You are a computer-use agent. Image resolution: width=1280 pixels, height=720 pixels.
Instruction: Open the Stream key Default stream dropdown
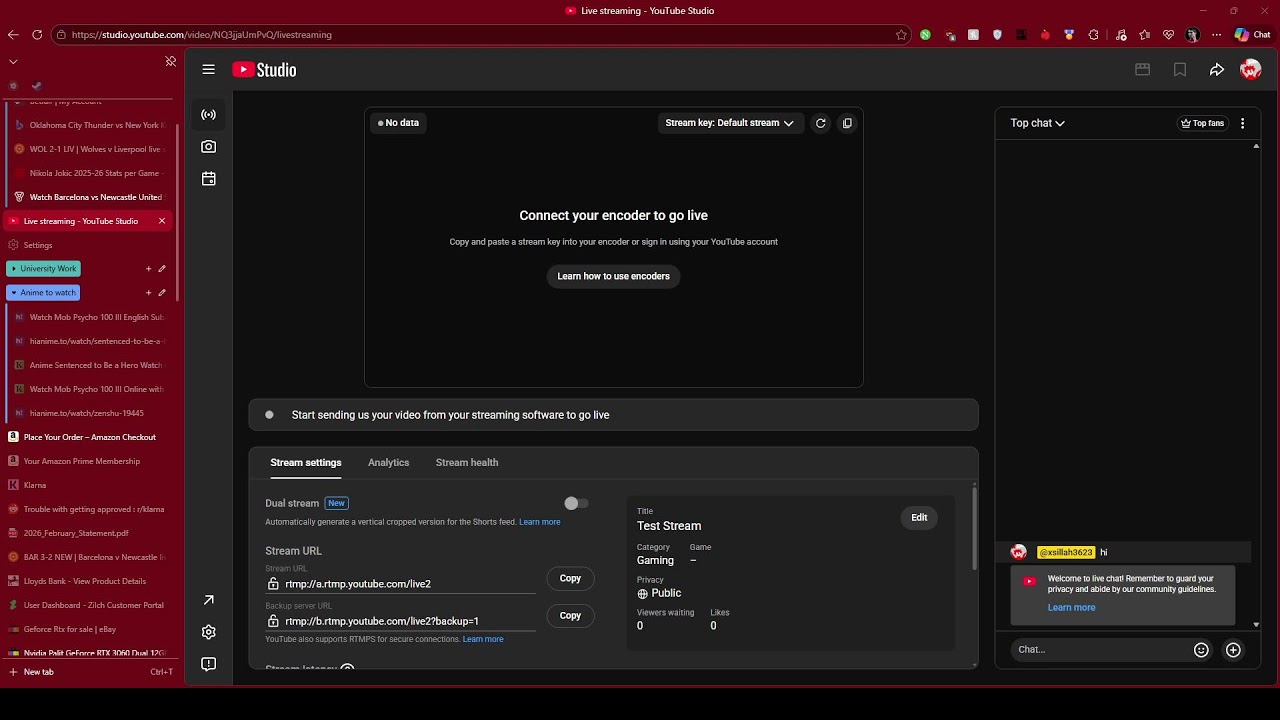coord(729,123)
